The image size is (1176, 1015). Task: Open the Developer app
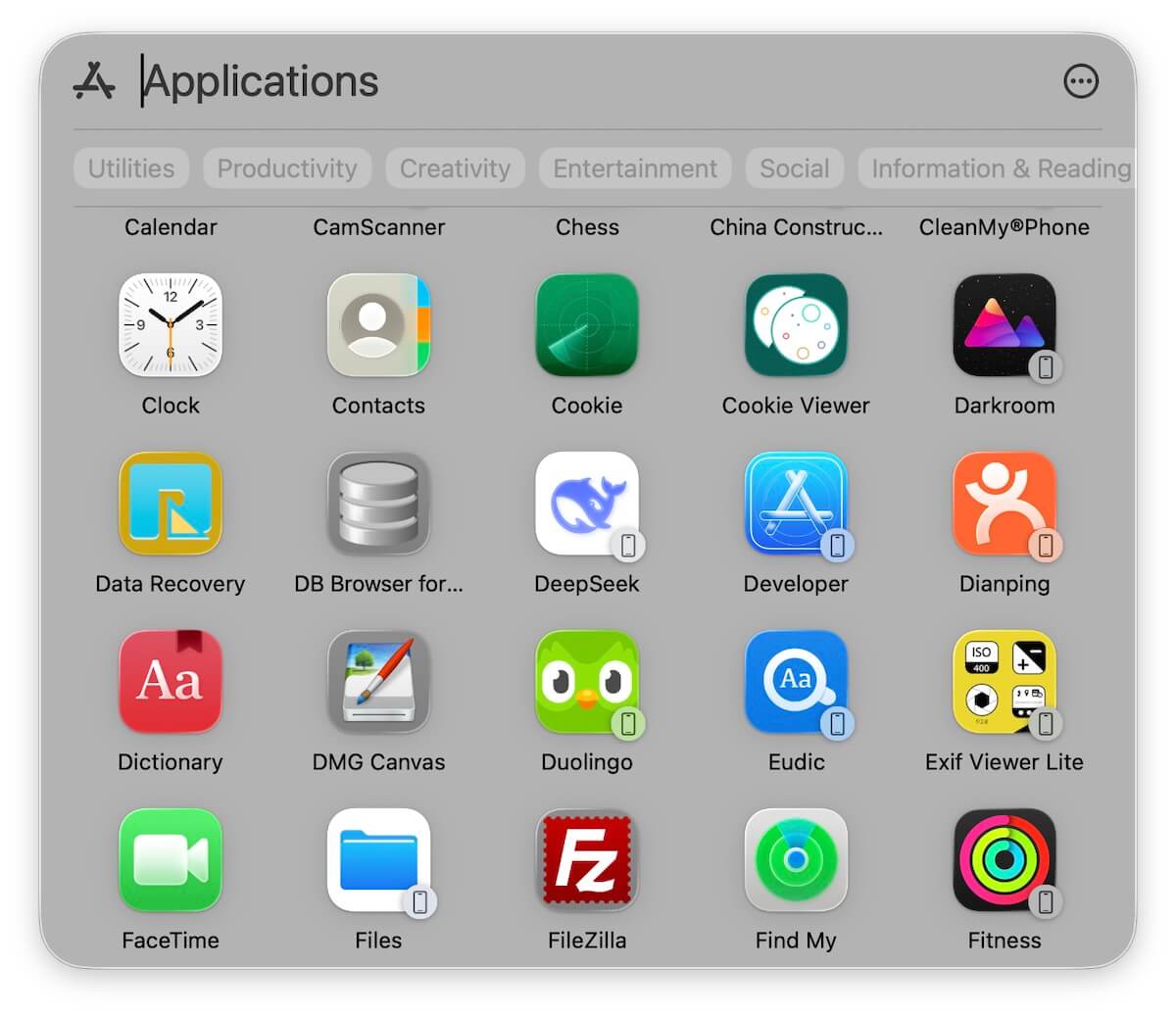pos(796,504)
